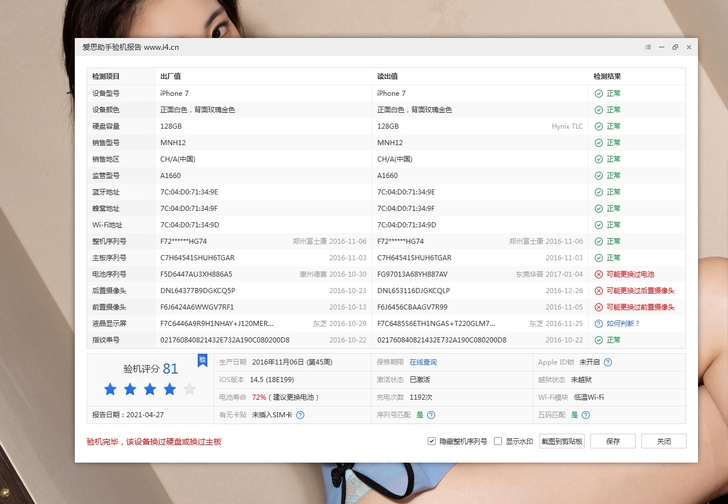Click the 检测项目 column header
The image size is (728, 504).
106,77
